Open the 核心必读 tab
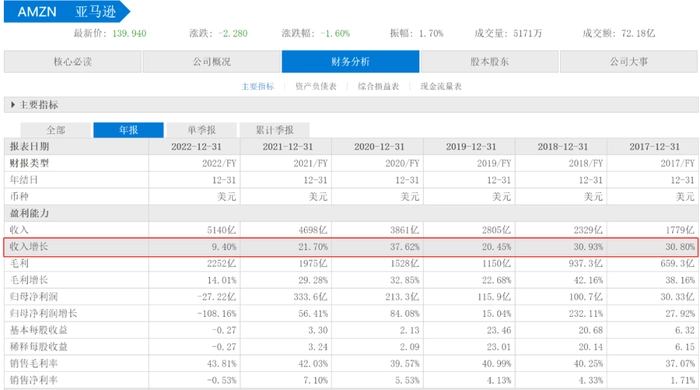The width and height of the screenshot is (700, 390). pos(73,62)
